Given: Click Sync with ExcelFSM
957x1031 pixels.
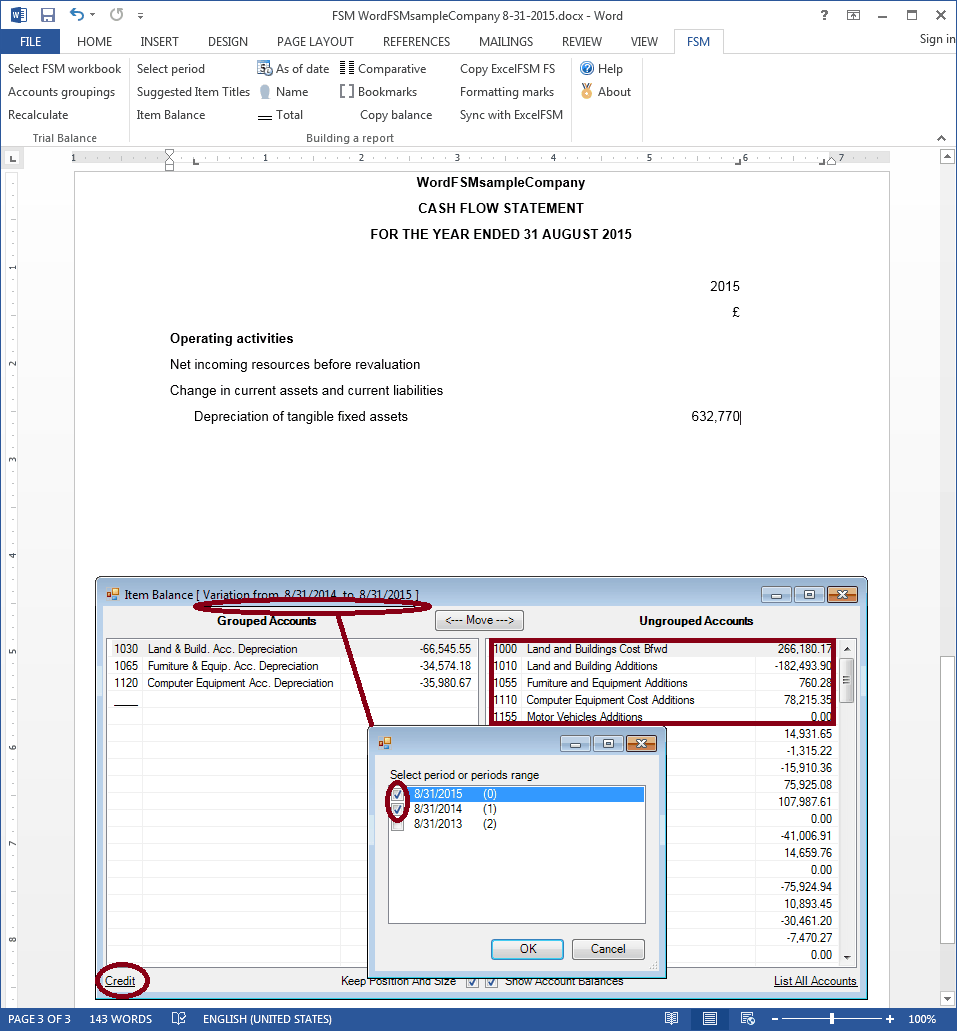Looking at the screenshot, I should point(511,114).
